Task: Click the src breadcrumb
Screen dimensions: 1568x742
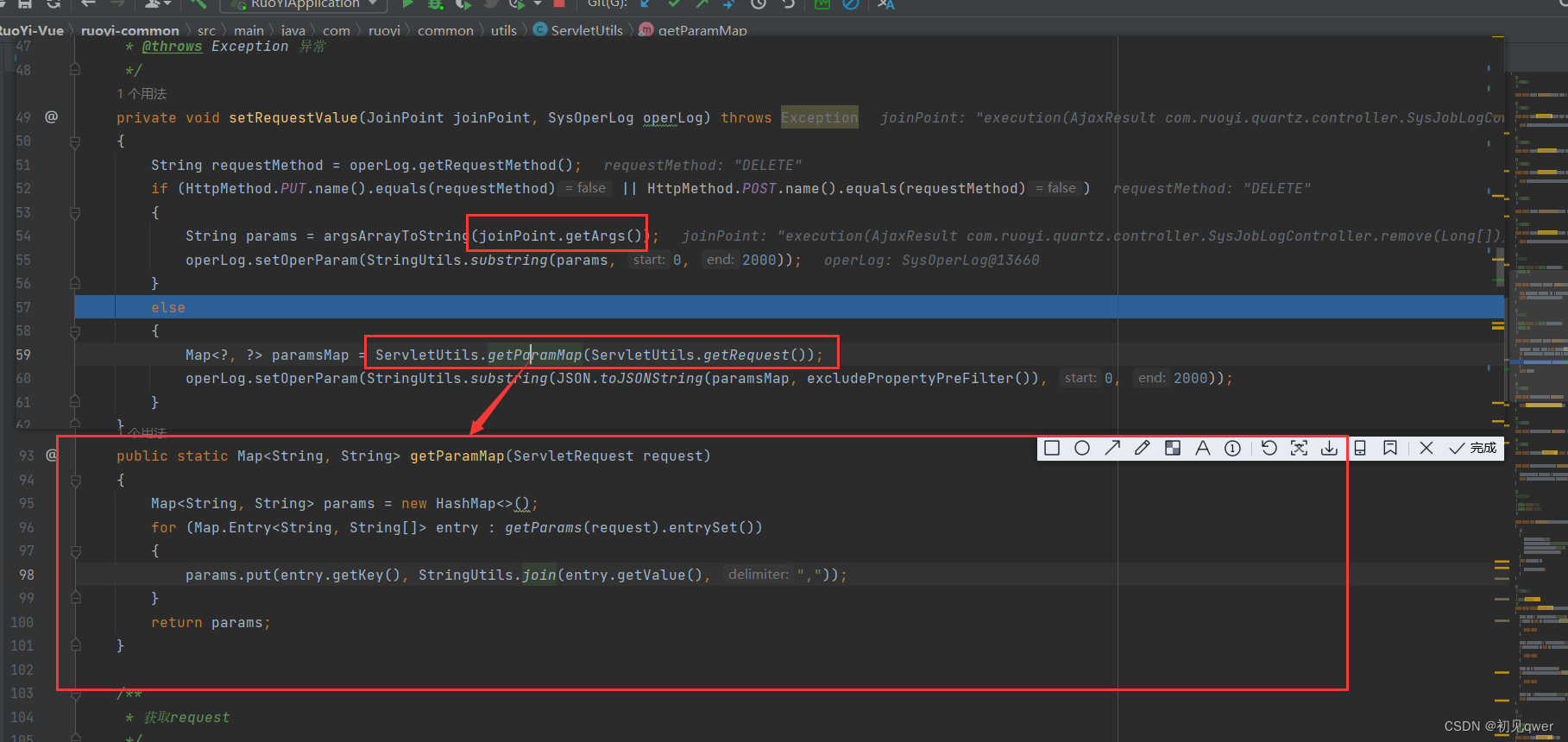Action: [206, 30]
